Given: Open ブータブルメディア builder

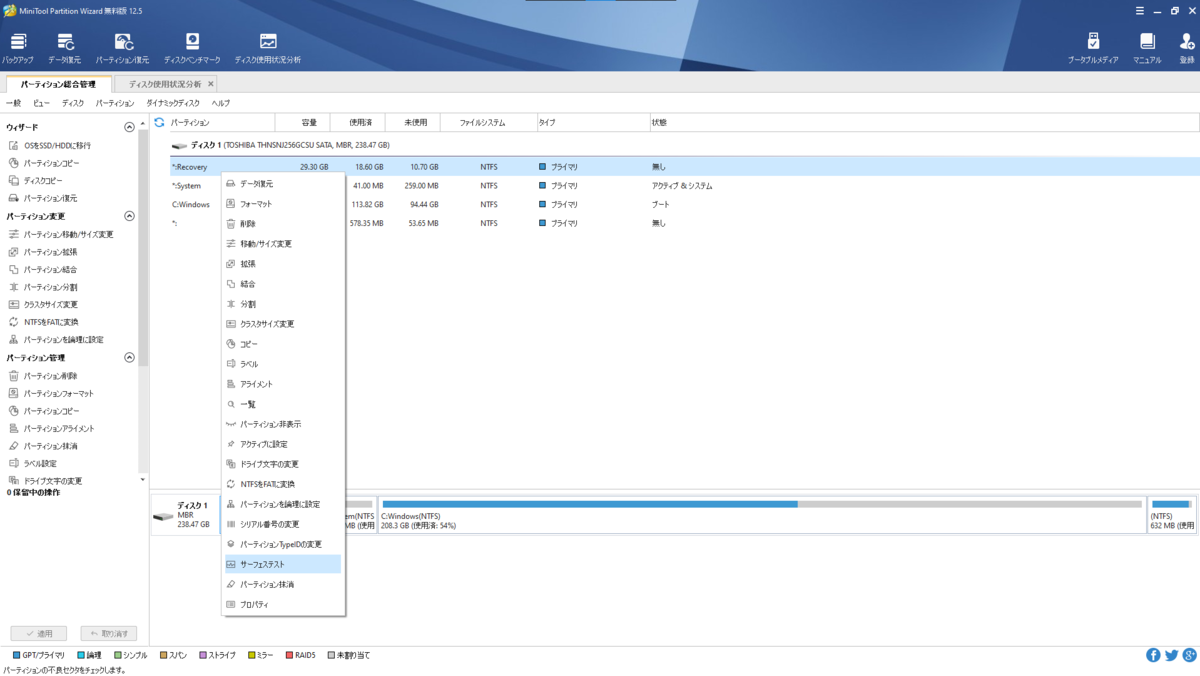Looking at the screenshot, I should (x=1093, y=48).
